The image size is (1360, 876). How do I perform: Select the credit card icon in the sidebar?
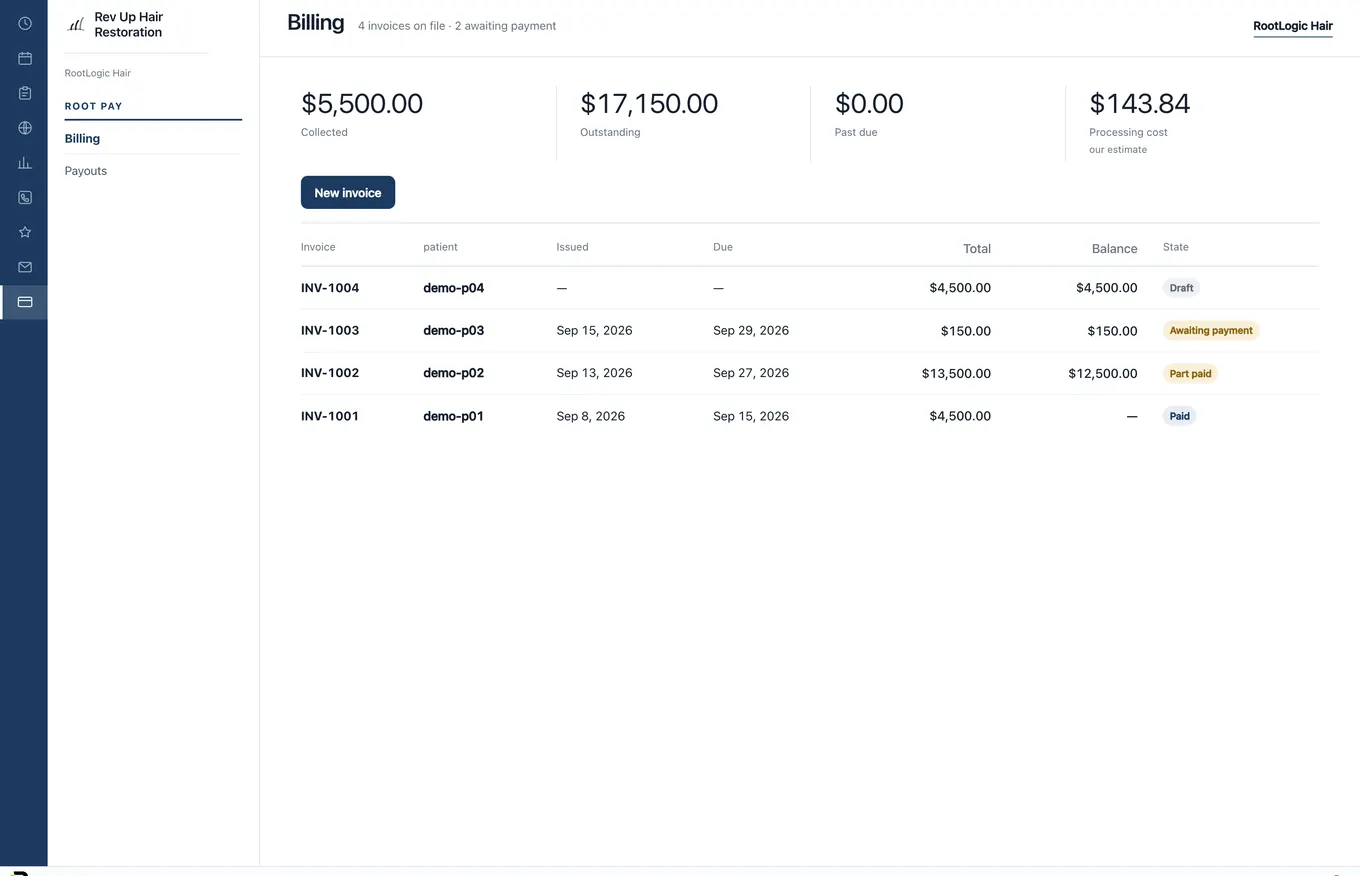point(25,302)
